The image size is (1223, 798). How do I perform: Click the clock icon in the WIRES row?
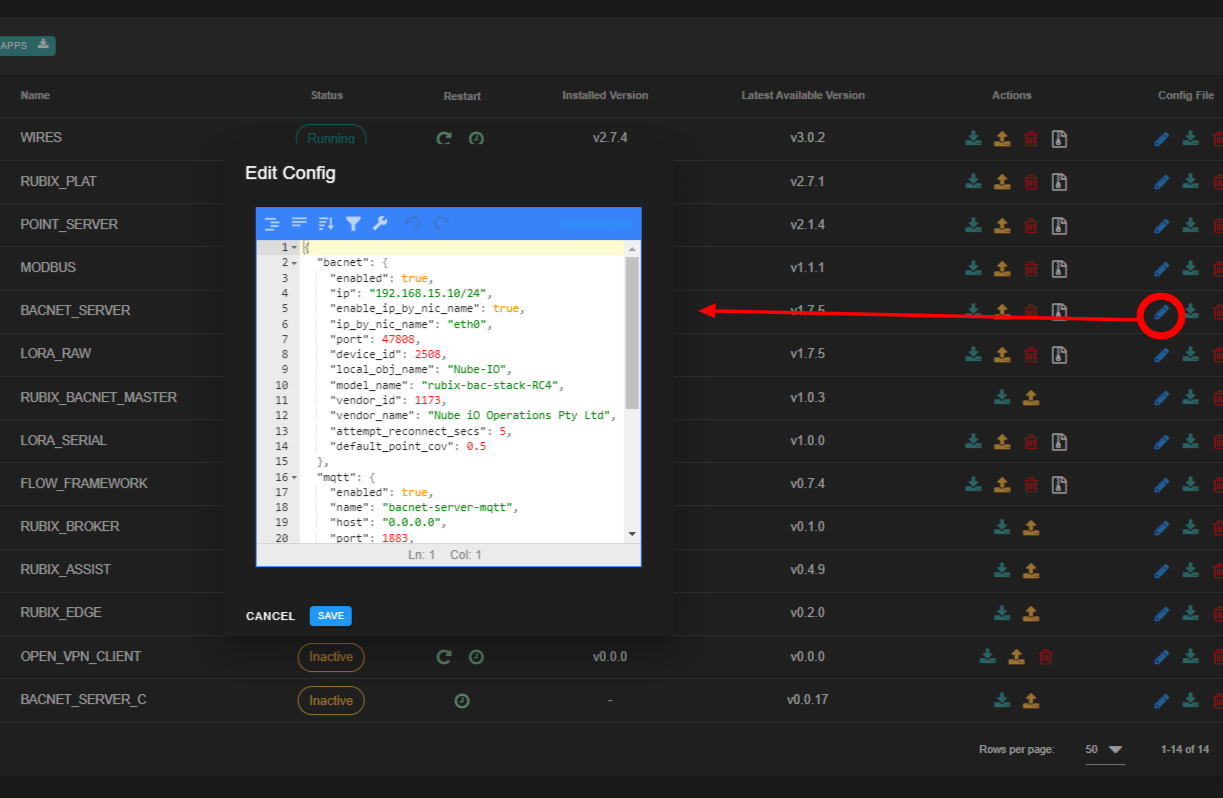pyautogui.click(x=476, y=139)
